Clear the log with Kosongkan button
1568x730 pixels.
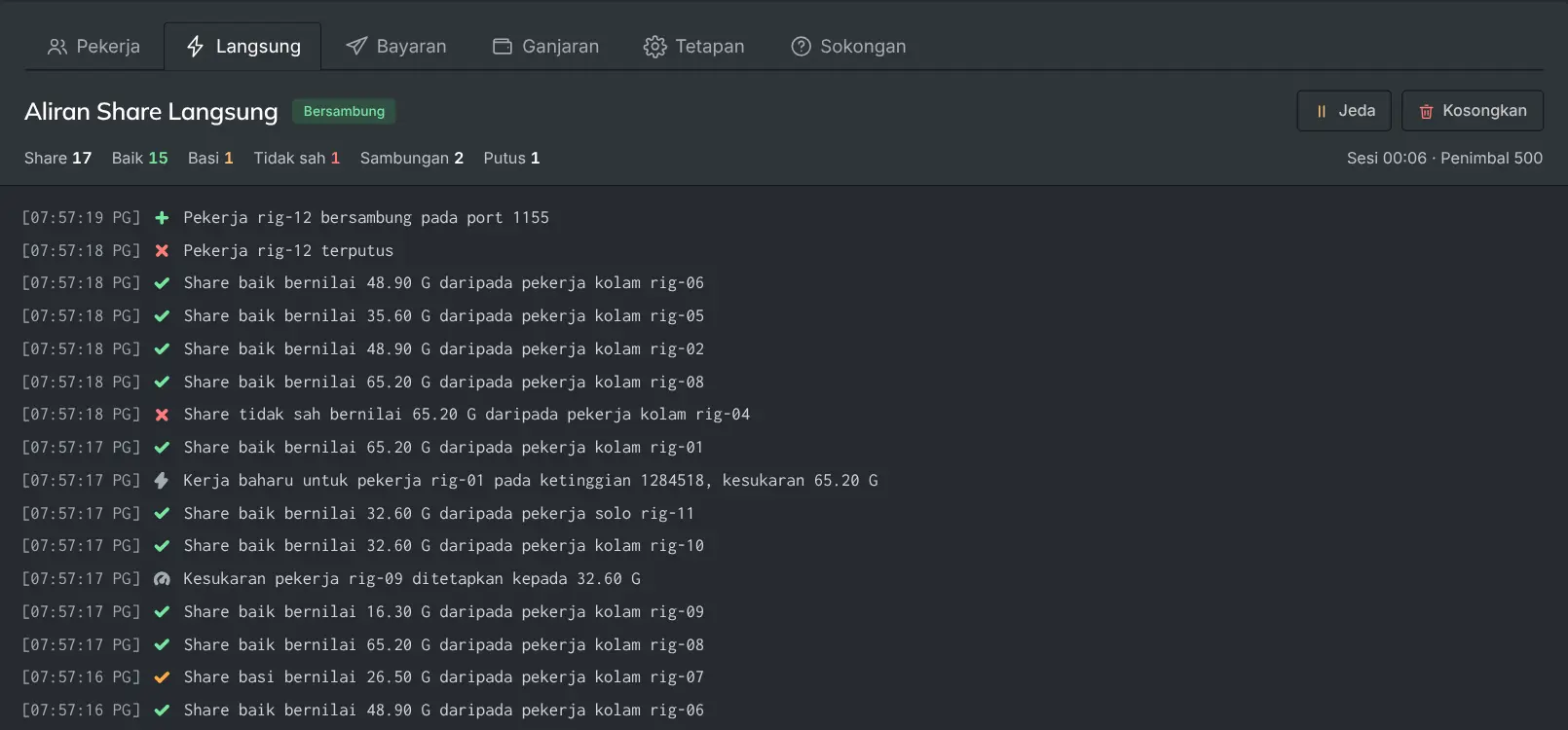(x=1473, y=111)
